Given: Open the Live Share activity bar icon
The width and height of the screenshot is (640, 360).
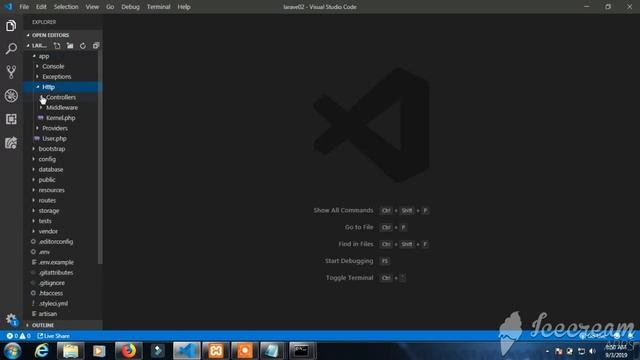Looking at the screenshot, I should pos(11,143).
